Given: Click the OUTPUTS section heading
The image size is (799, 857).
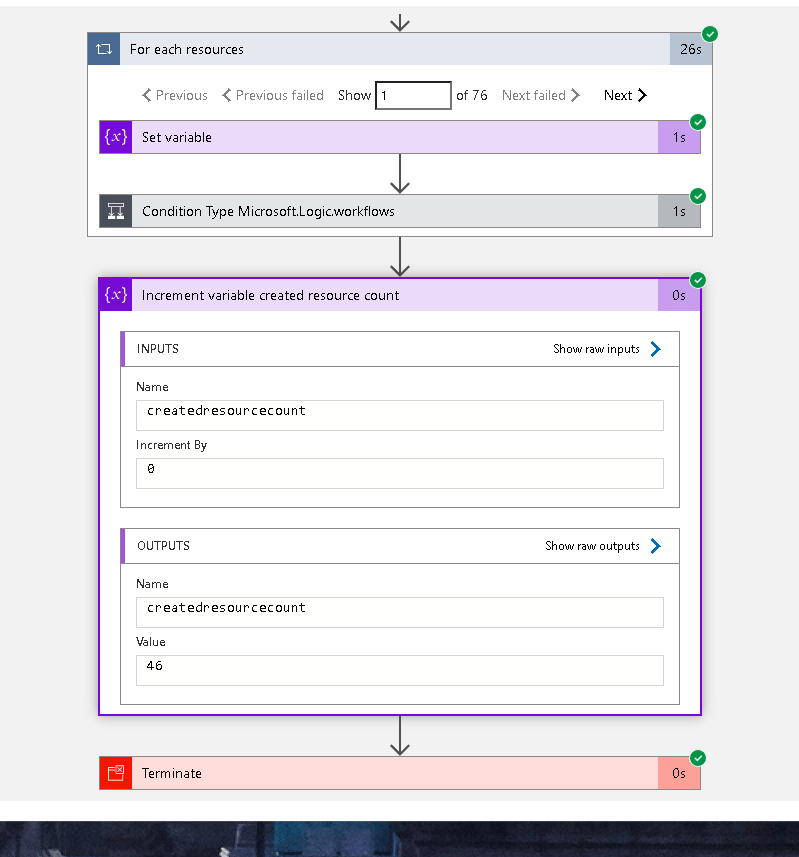Looking at the screenshot, I should (163, 545).
